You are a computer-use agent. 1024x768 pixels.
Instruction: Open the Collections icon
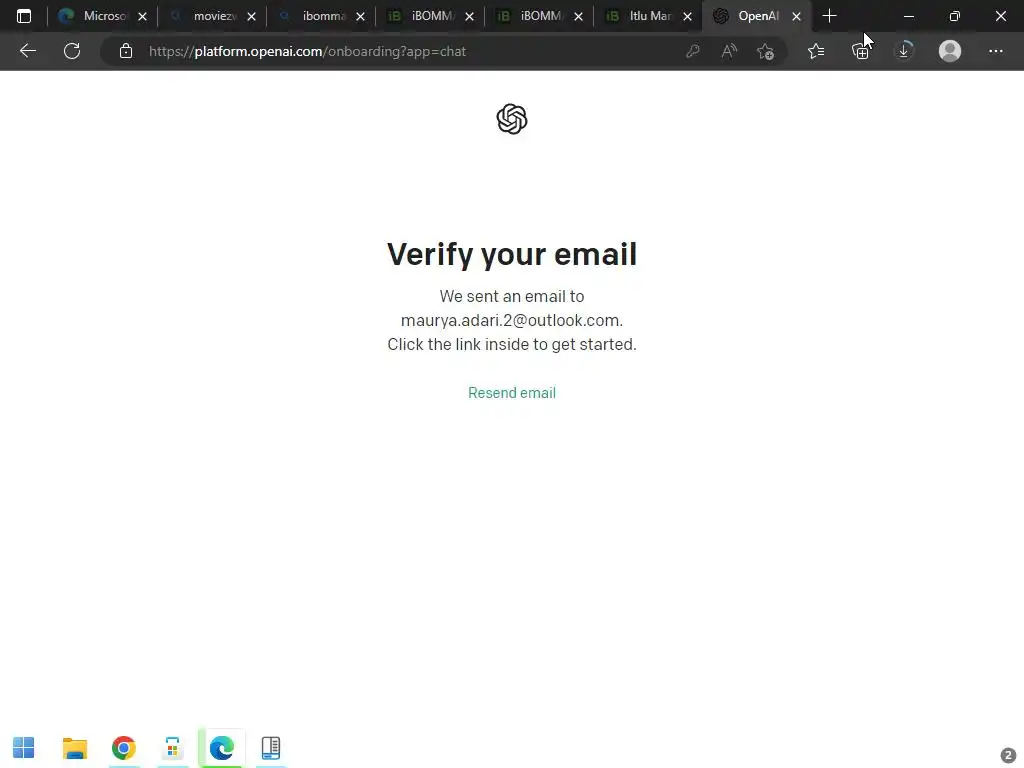click(861, 51)
